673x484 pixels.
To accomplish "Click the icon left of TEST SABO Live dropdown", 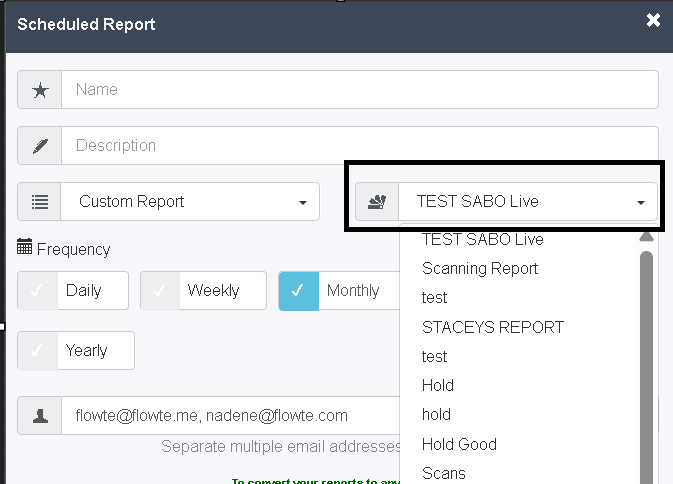I will coord(377,201).
